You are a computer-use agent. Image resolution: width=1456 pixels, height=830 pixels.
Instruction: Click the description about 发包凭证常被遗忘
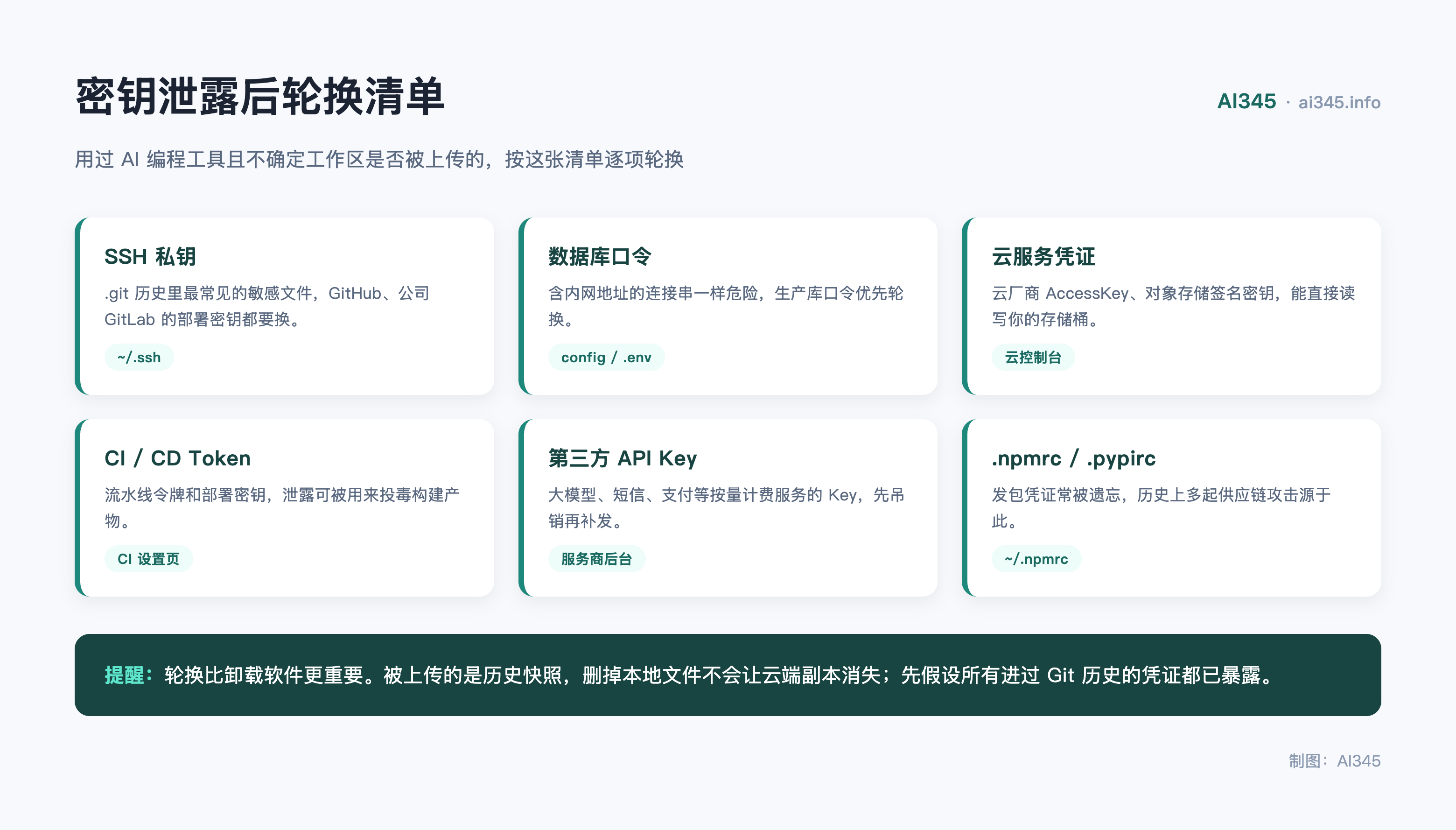[x=1161, y=507]
